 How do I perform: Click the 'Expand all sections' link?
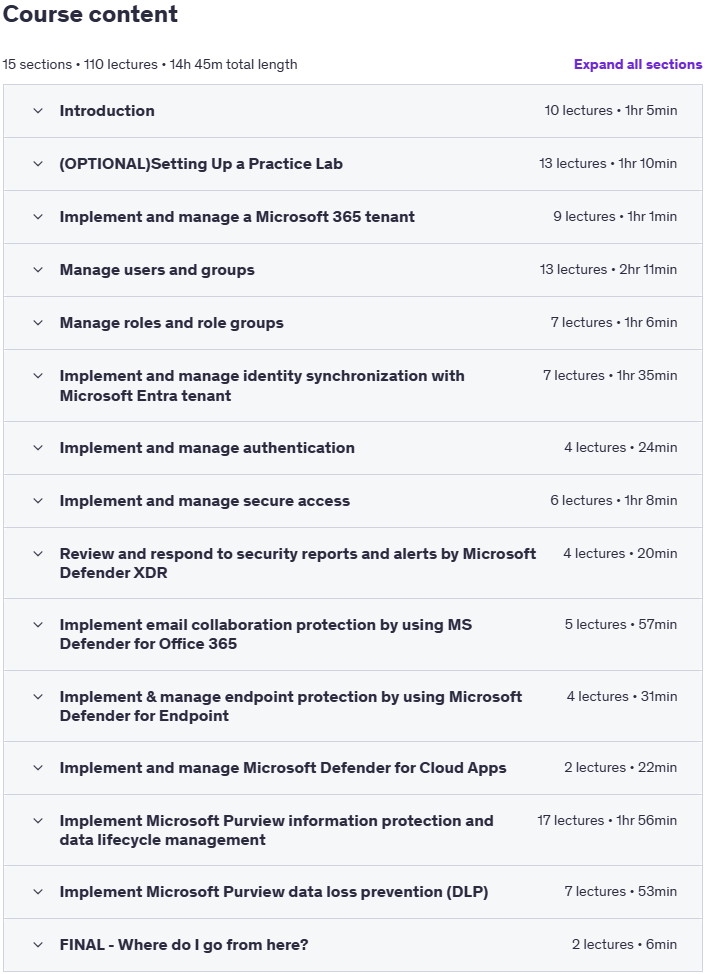point(637,65)
